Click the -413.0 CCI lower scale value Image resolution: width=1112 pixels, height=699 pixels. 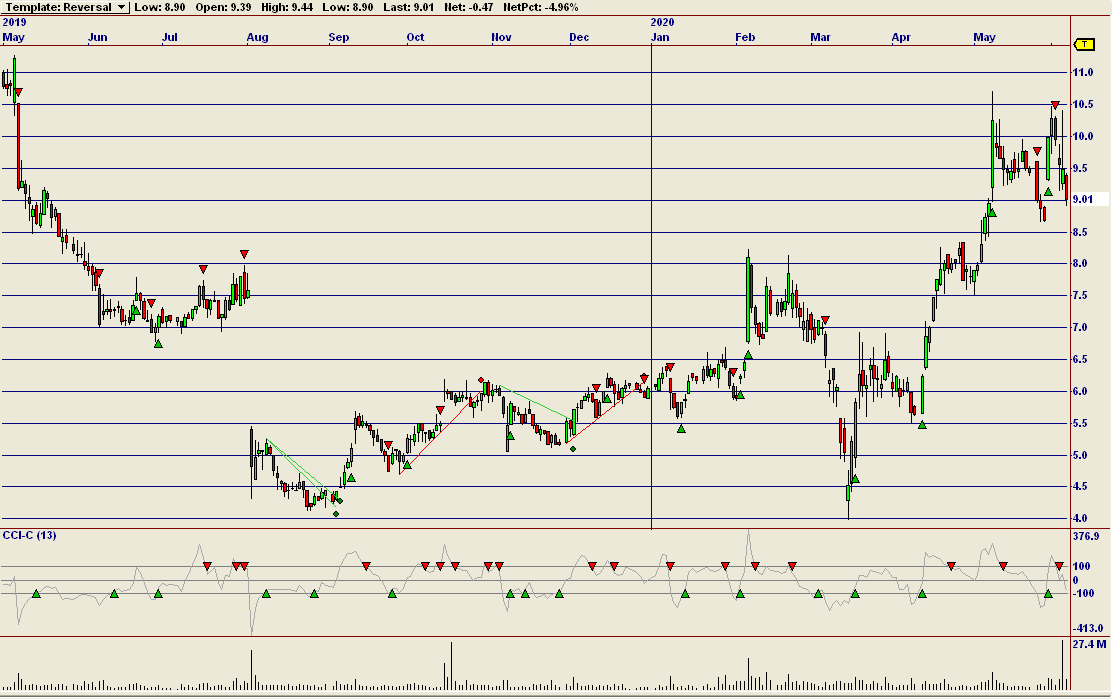(1088, 628)
